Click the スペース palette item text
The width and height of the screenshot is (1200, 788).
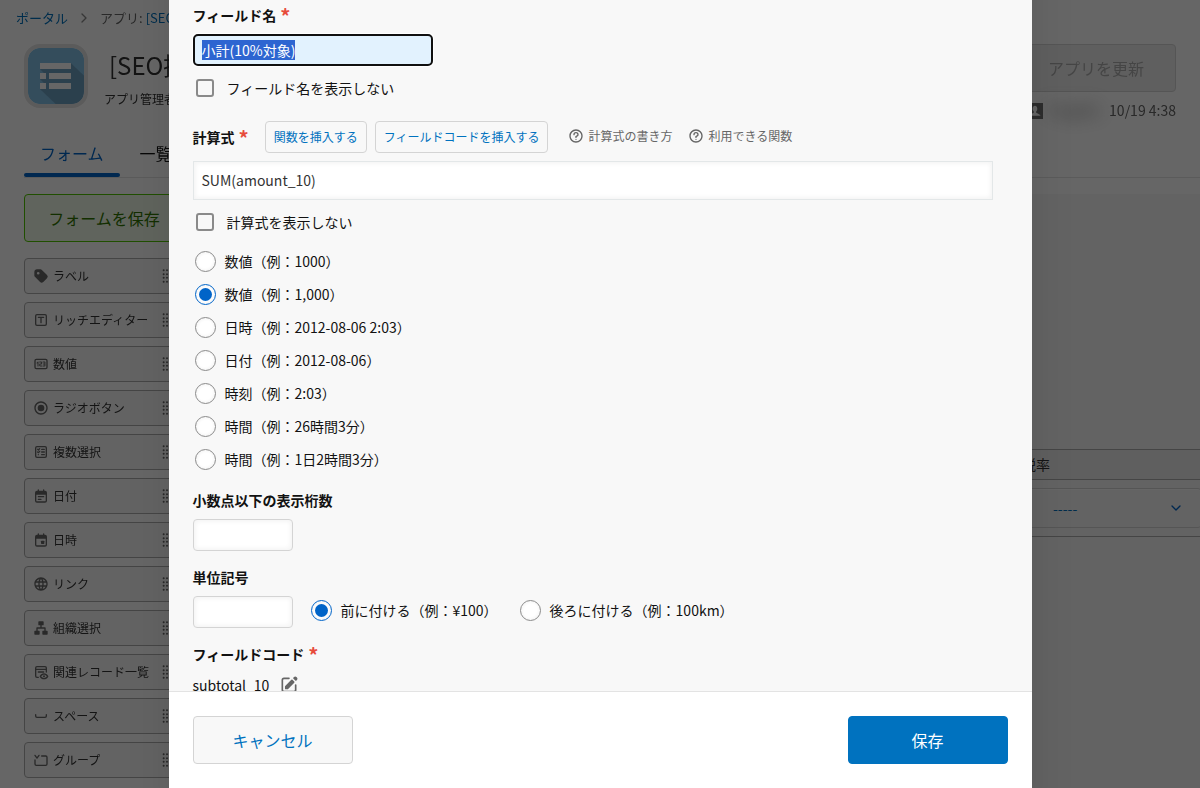coord(77,716)
